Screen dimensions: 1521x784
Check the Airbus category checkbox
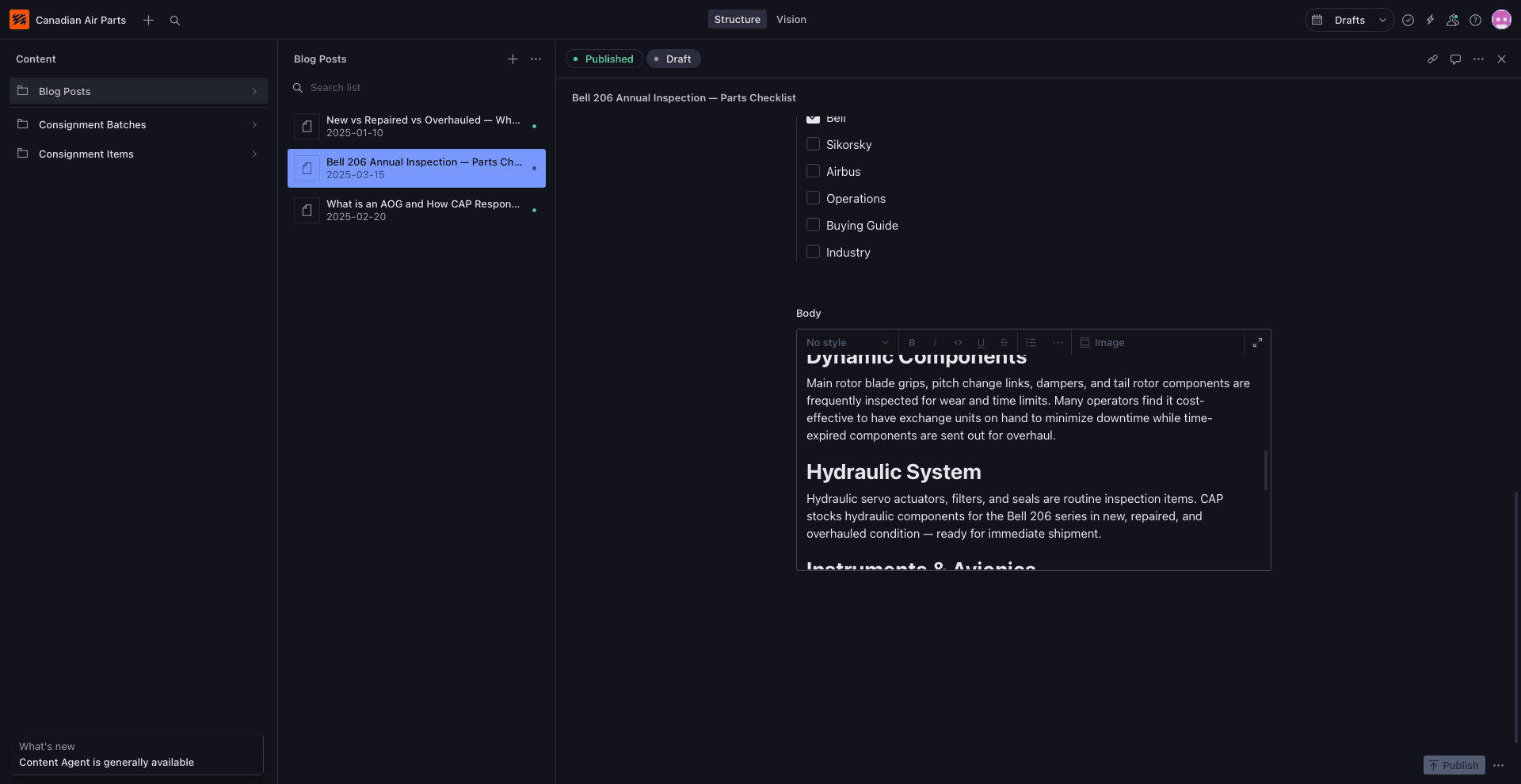(x=813, y=171)
